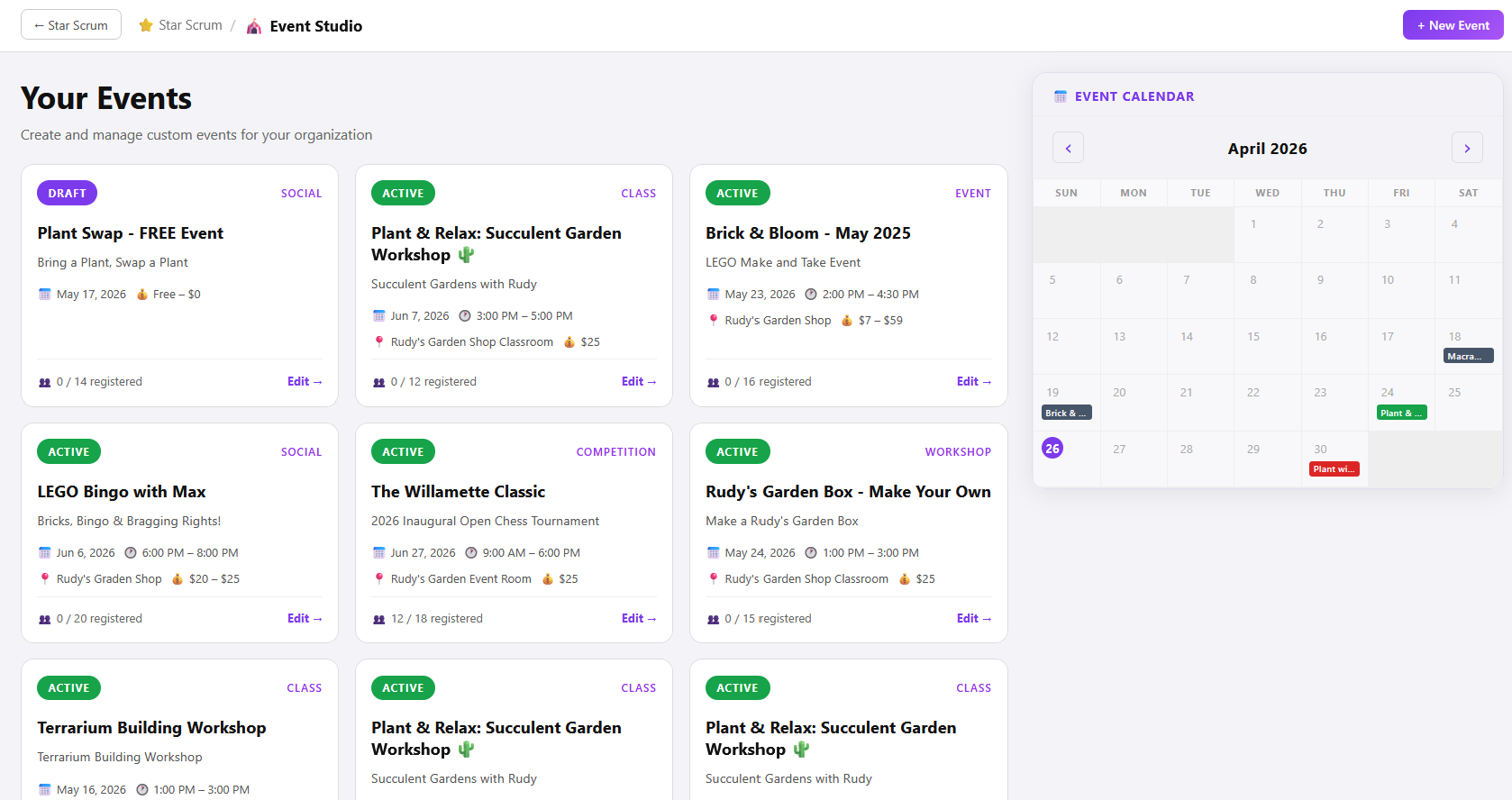This screenshot has width=1512, height=800.
Task: Open the Terrarium Building Workshop title
Action: (151, 727)
